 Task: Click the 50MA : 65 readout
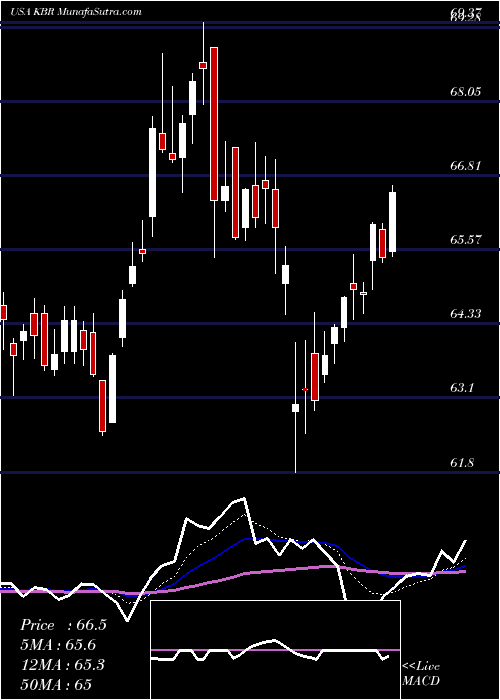pos(56,684)
